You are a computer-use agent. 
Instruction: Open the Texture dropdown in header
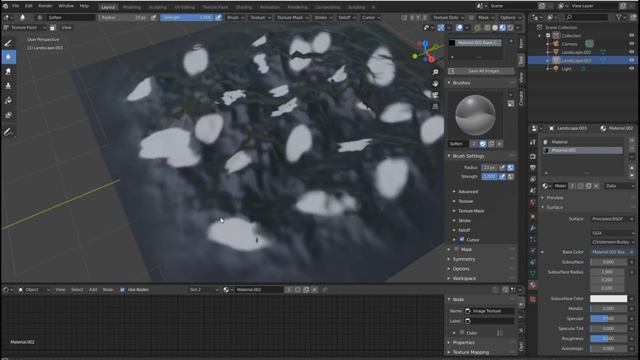click(x=260, y=18)
